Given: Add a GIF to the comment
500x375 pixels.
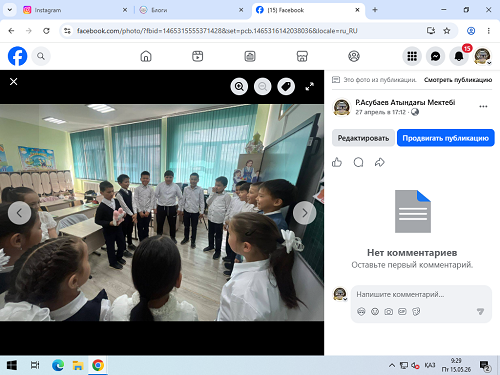Looking at the screenshot, I should pyautogui.click(x=402, y=312).
